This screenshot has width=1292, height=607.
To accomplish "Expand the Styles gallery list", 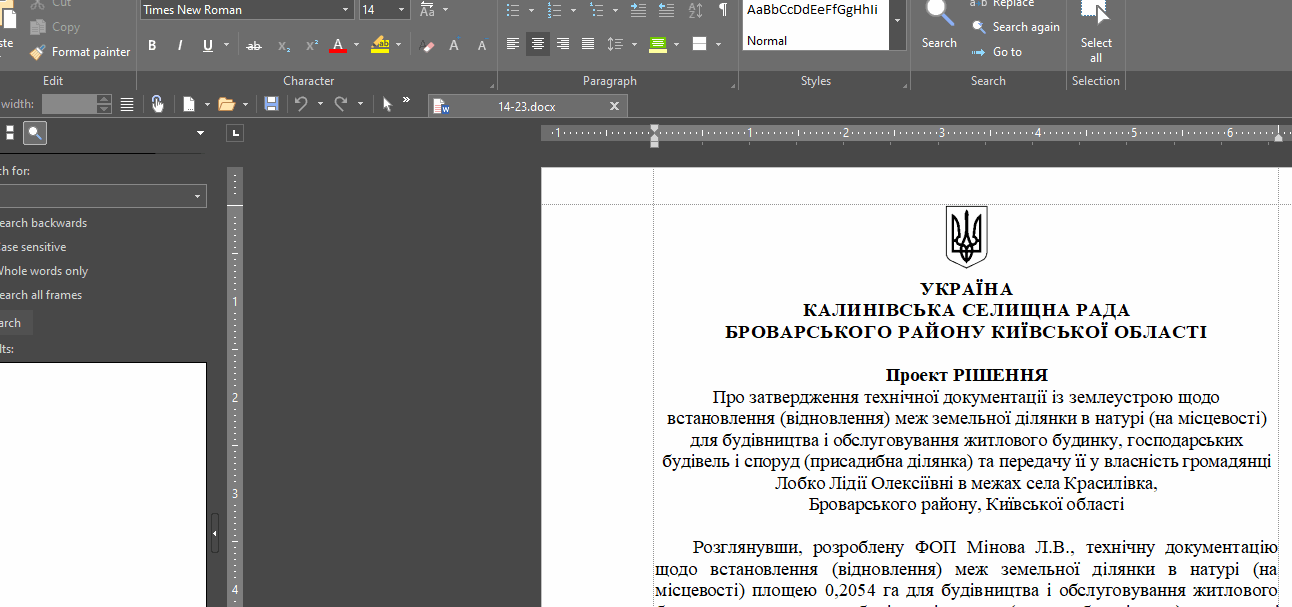I will pyautogui.click(x=897, y=21).
